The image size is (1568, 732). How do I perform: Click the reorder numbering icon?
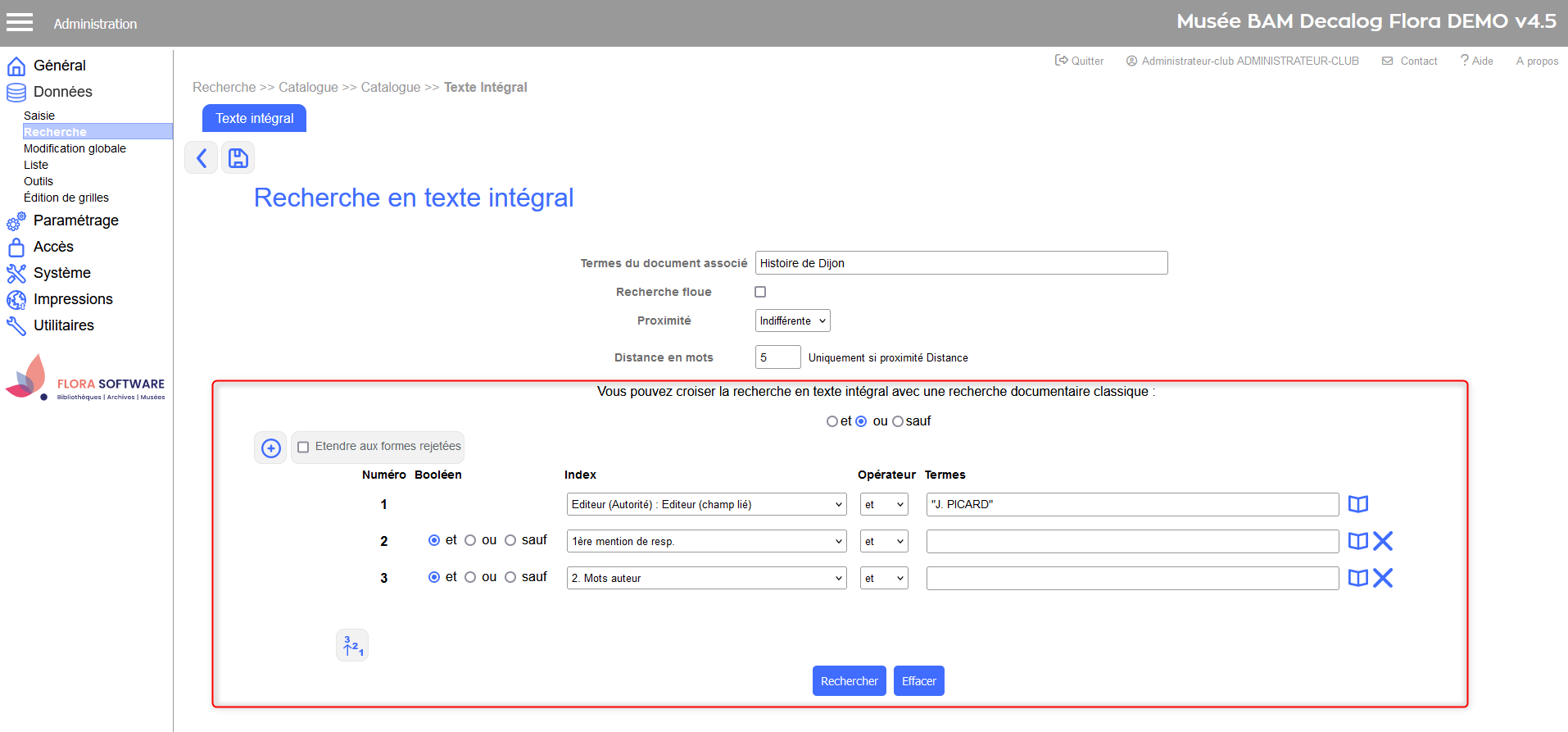pos(352,645)
